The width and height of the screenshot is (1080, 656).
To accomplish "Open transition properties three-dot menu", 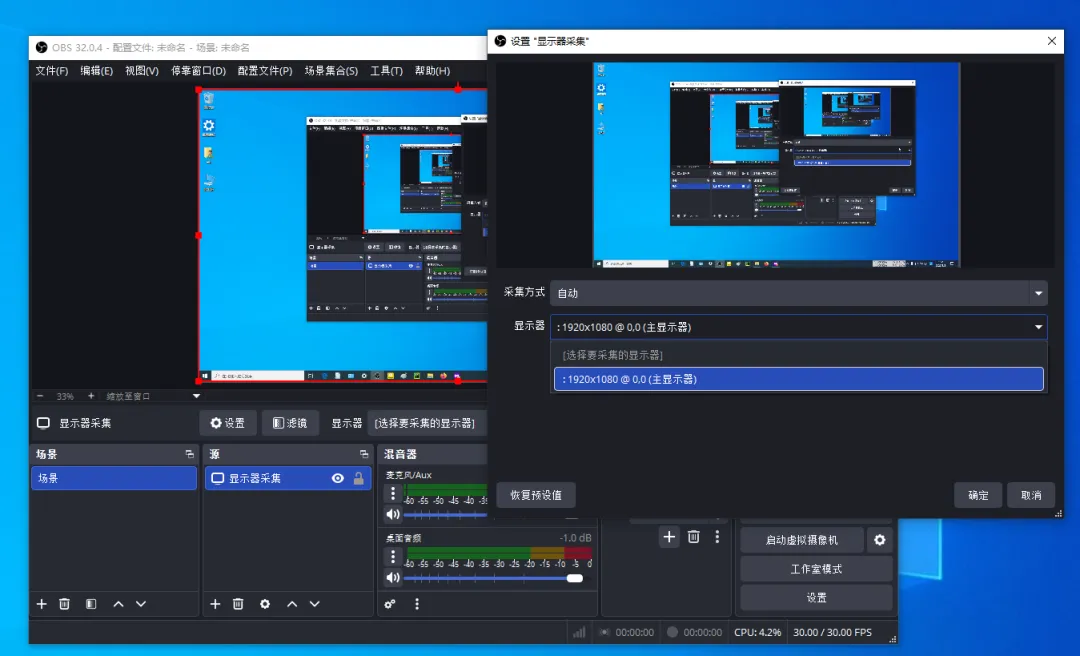I will point(717,537).
